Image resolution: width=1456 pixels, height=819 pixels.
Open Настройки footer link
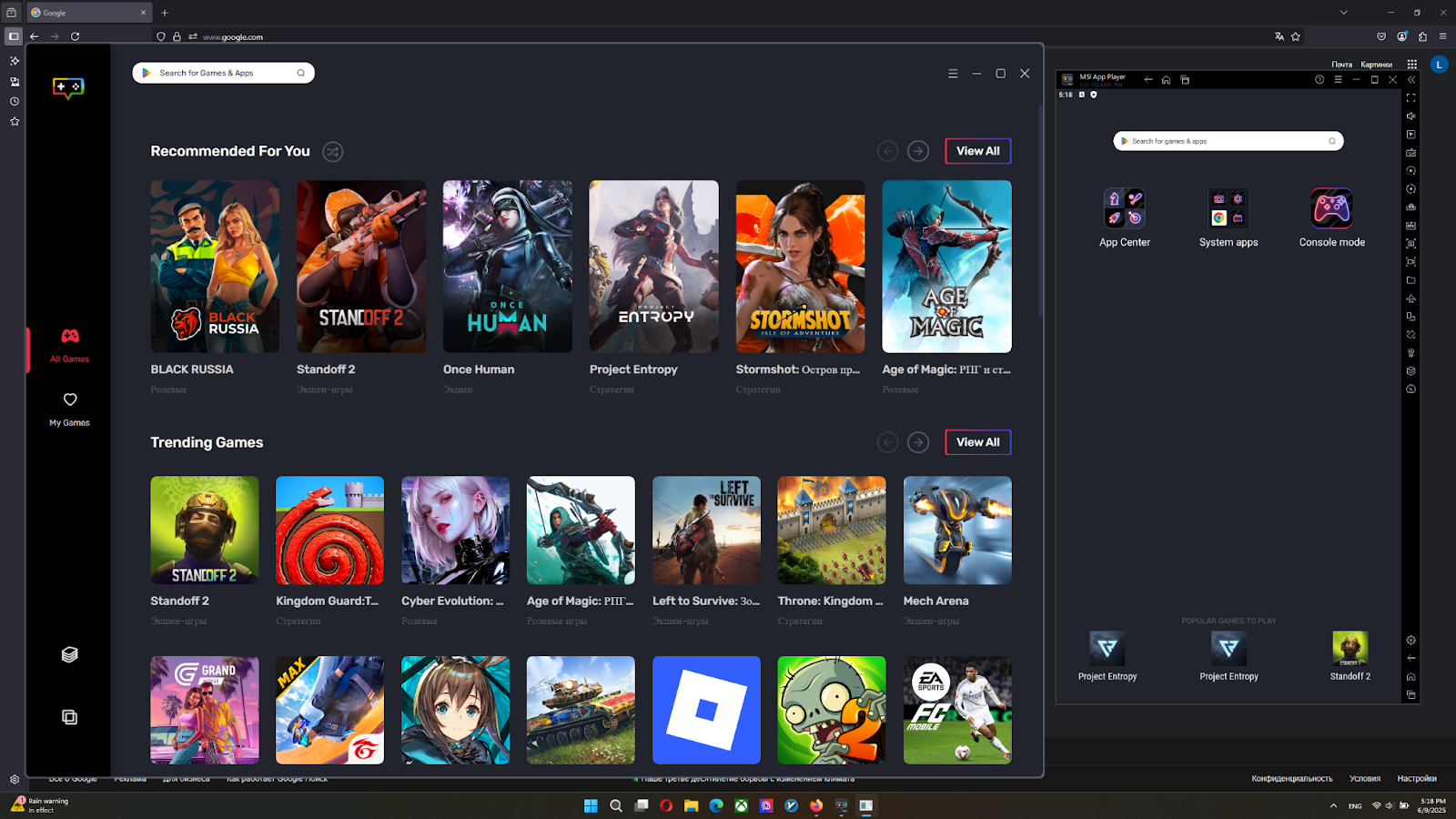(x=1417, y=779)
